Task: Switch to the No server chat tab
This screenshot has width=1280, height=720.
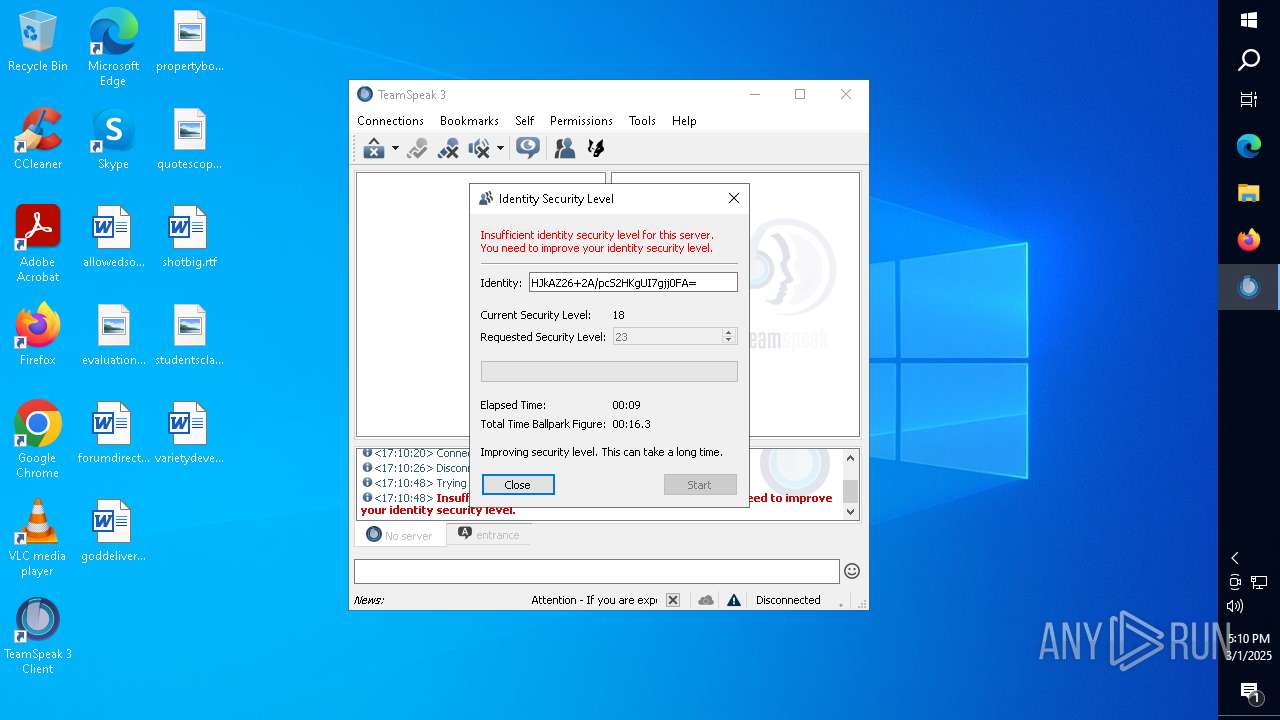Action: (400, 535)
